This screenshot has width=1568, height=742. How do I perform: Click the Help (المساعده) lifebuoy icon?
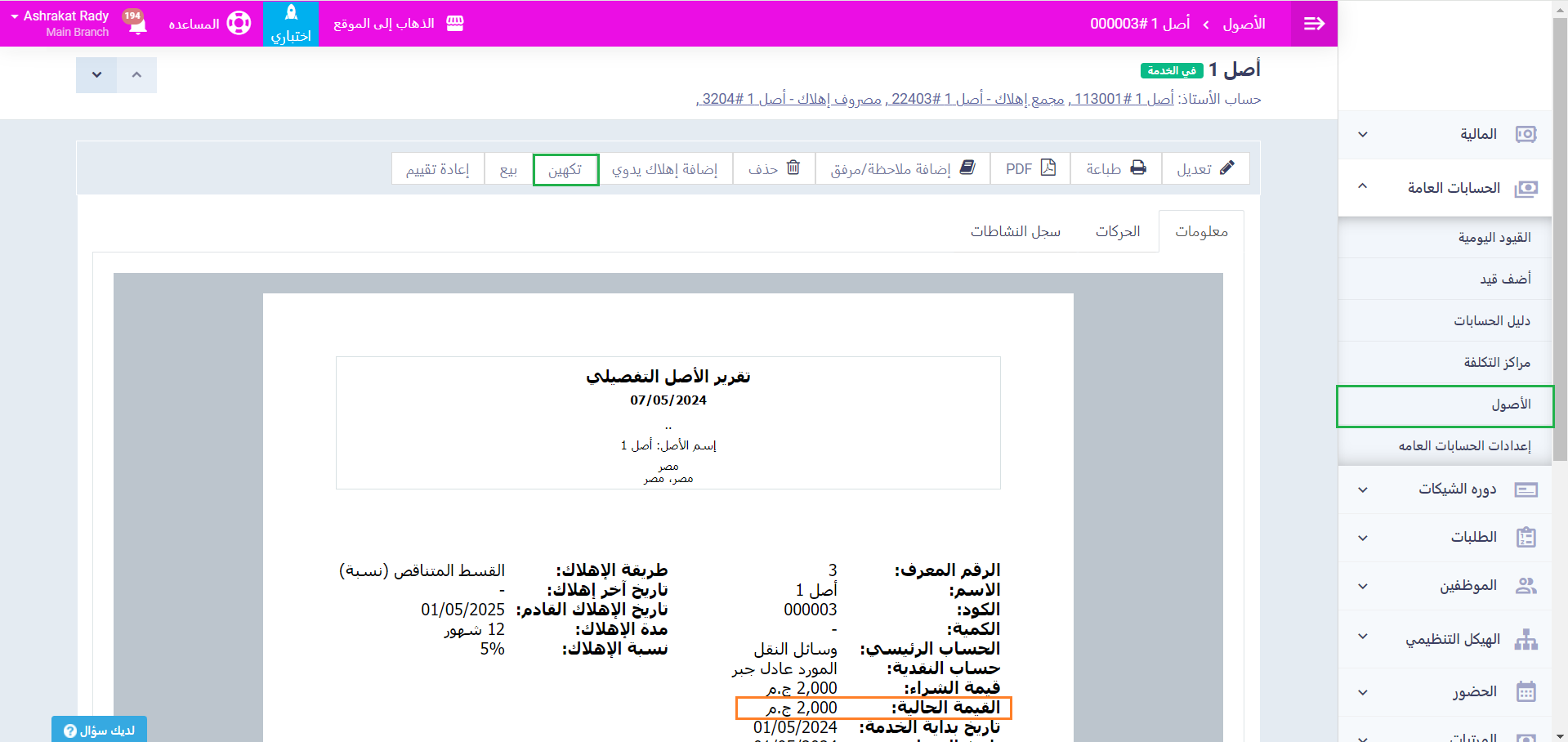coord(239,24)
